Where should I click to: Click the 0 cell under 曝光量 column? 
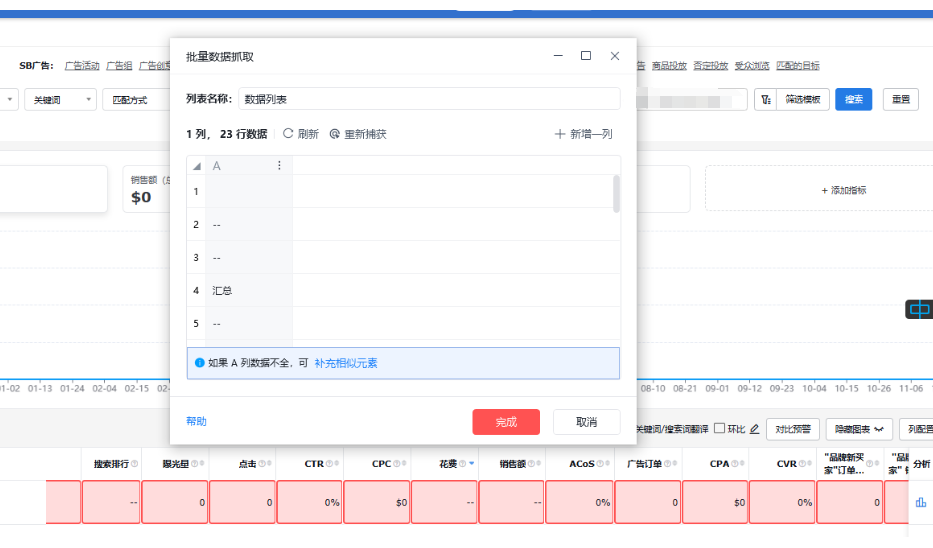pyautogui.click(x=175, y=502)
